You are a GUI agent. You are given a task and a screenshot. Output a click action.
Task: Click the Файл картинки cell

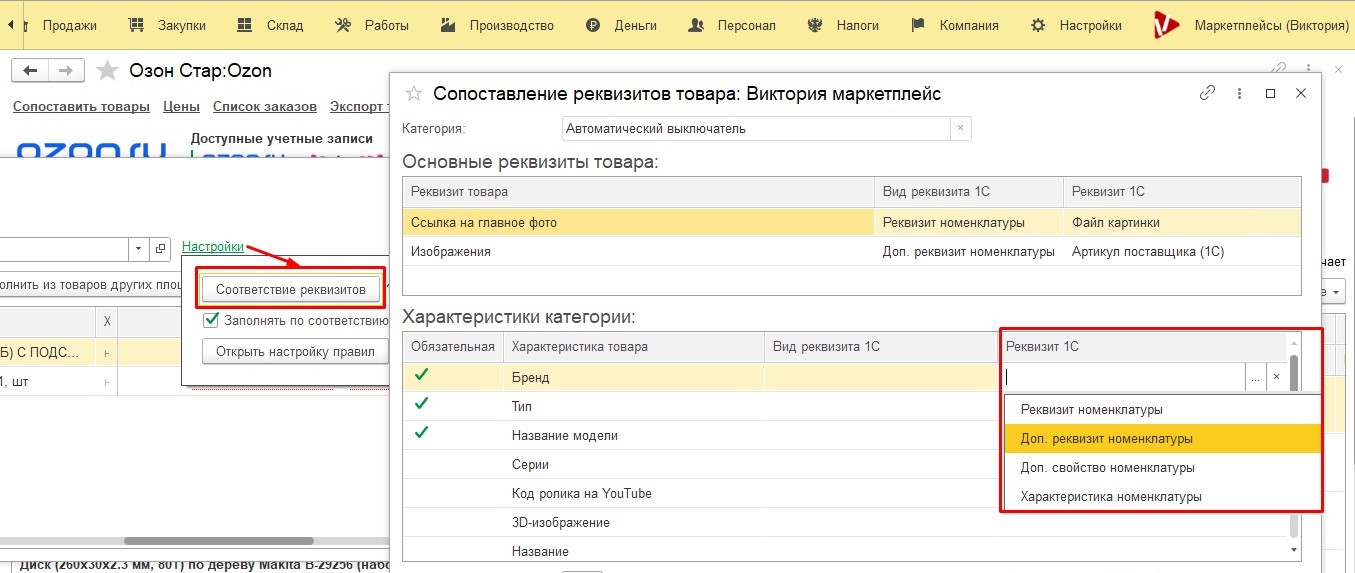1182,222
